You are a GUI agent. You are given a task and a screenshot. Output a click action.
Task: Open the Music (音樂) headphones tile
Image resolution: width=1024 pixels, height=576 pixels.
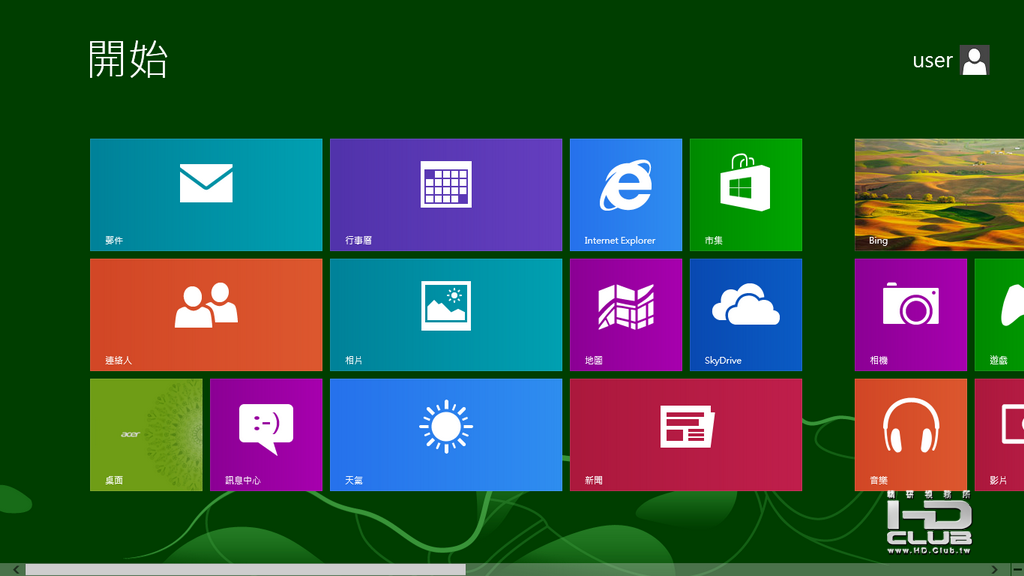tap(911, 435)
